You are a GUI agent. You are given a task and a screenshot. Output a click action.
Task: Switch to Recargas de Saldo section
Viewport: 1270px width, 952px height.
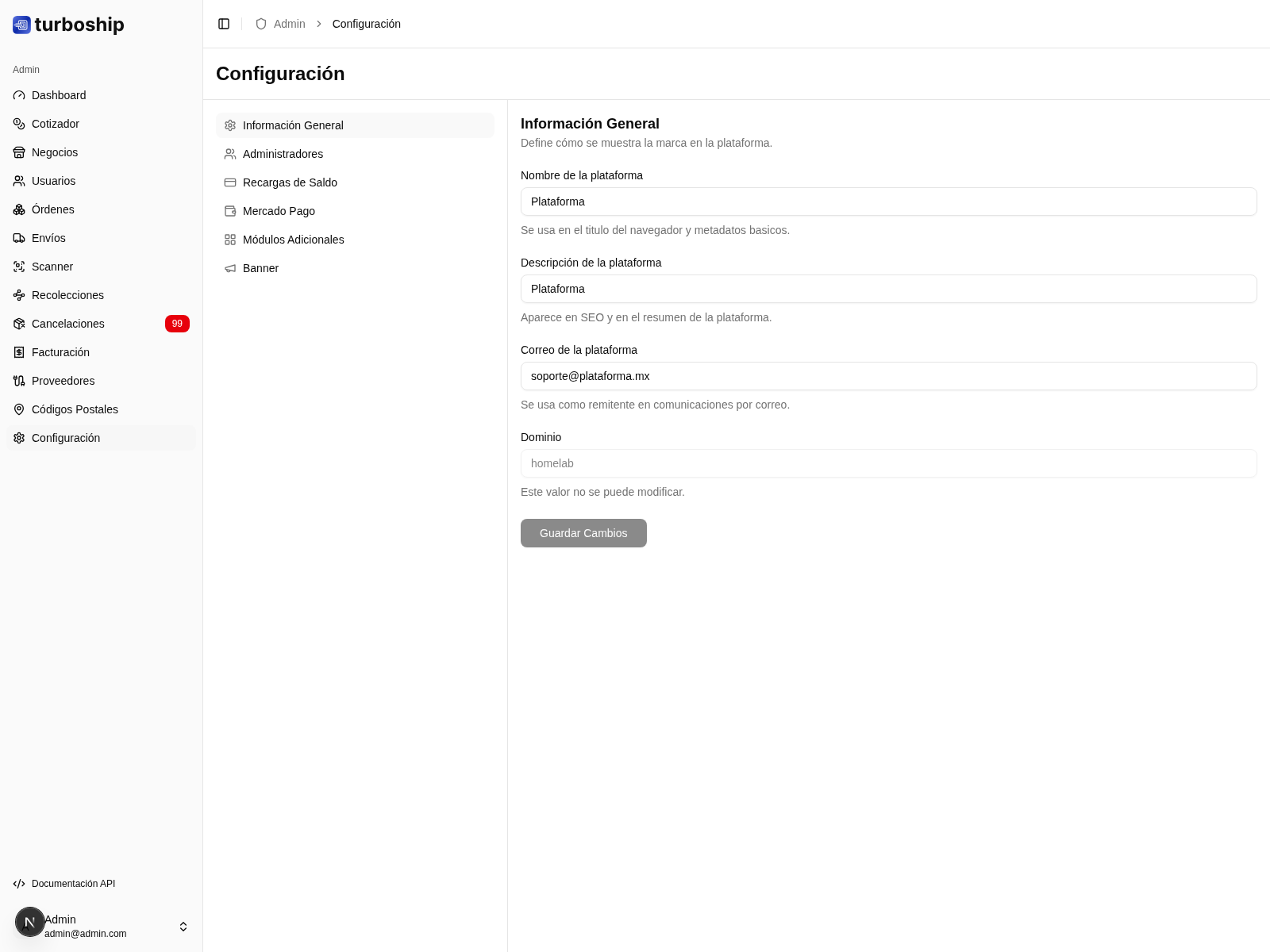coord(290,182)
